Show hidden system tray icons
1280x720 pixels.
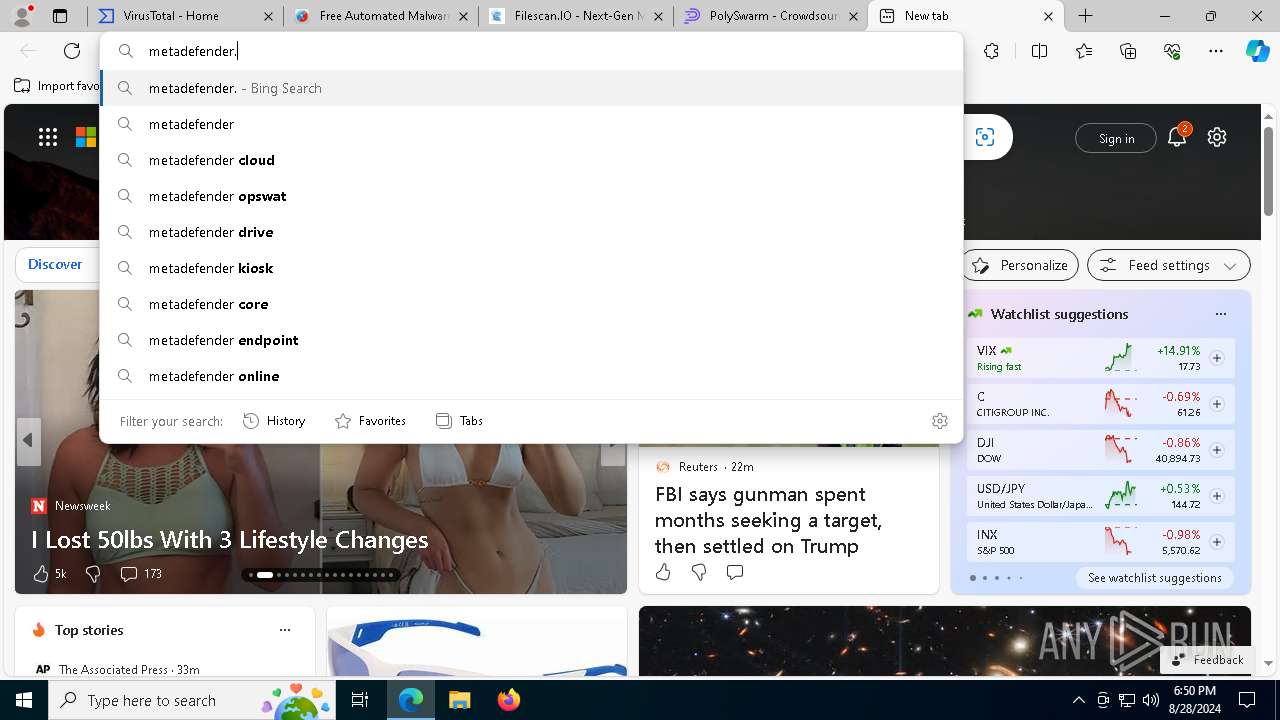pyautogui.click(x=1078, y=700)
